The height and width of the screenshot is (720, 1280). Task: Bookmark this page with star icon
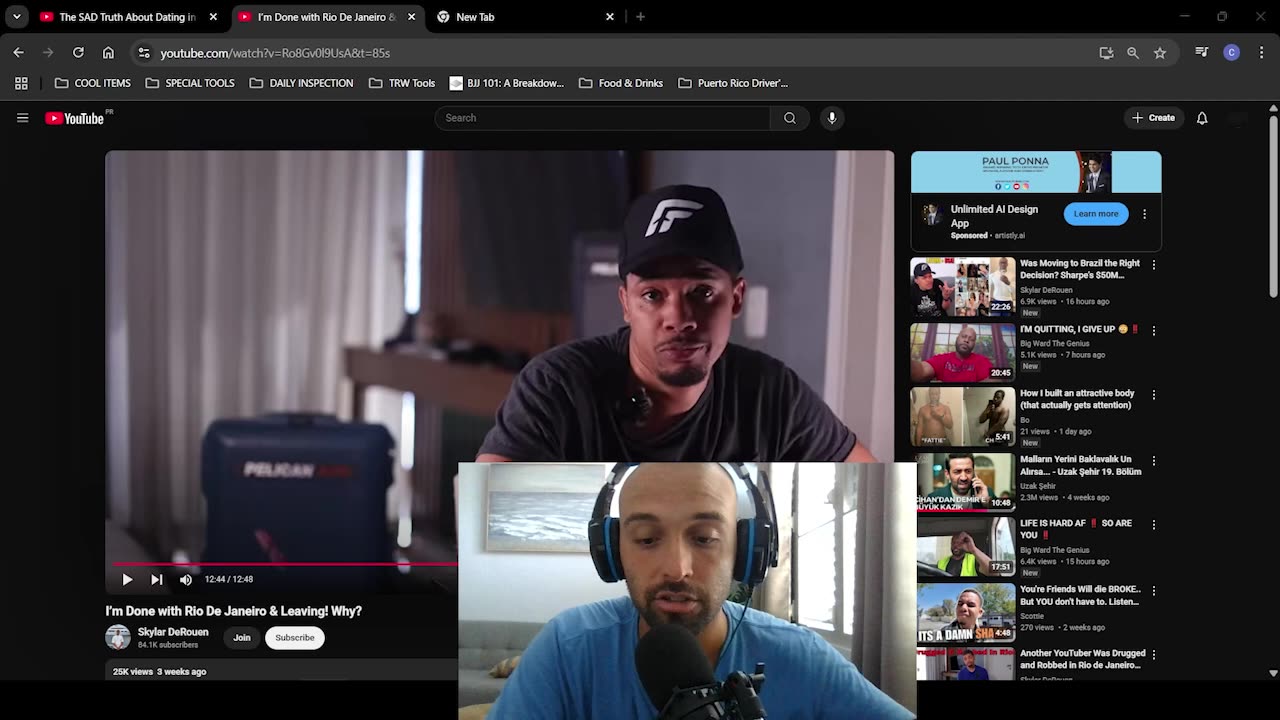(1160, 53)
